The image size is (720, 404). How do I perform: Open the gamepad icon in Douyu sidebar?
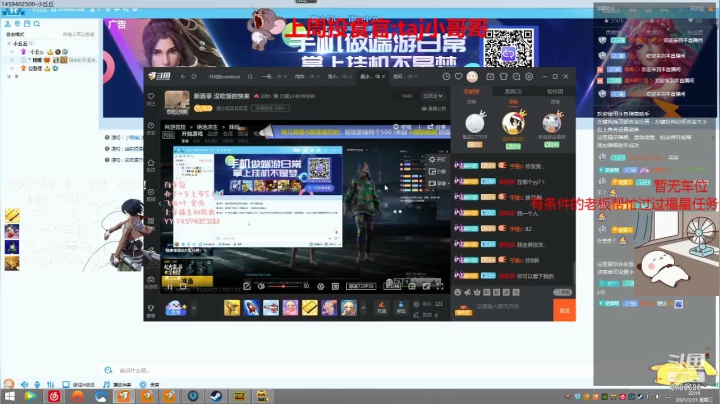[151, 281]
